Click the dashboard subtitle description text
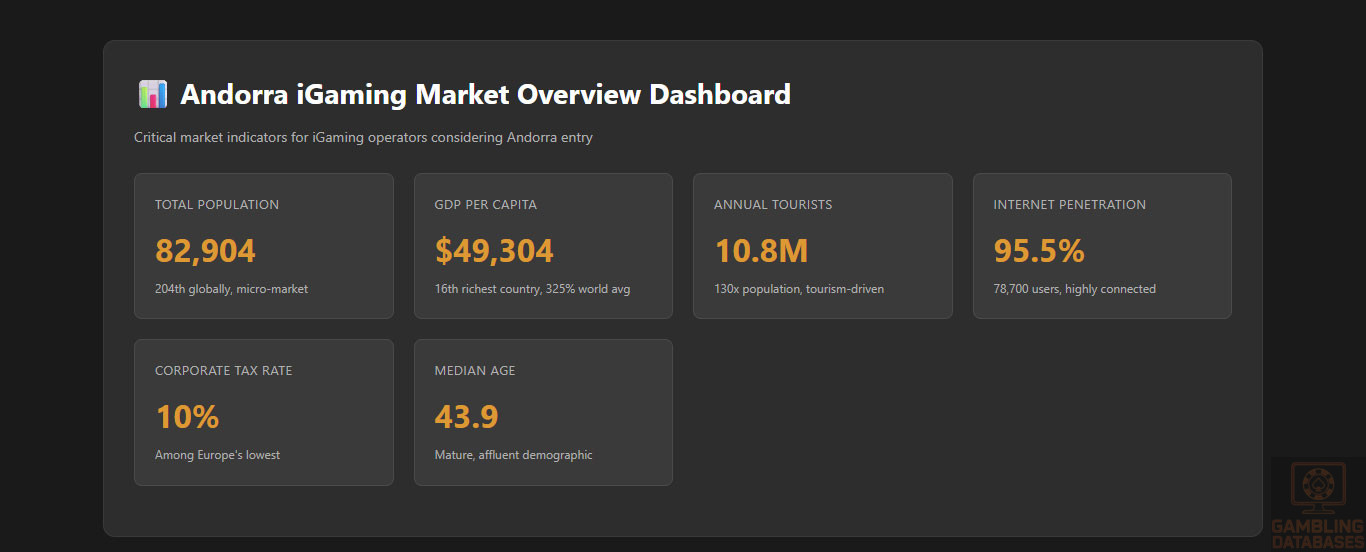Viewport: 1366px width, 552px height. (363, 137)
